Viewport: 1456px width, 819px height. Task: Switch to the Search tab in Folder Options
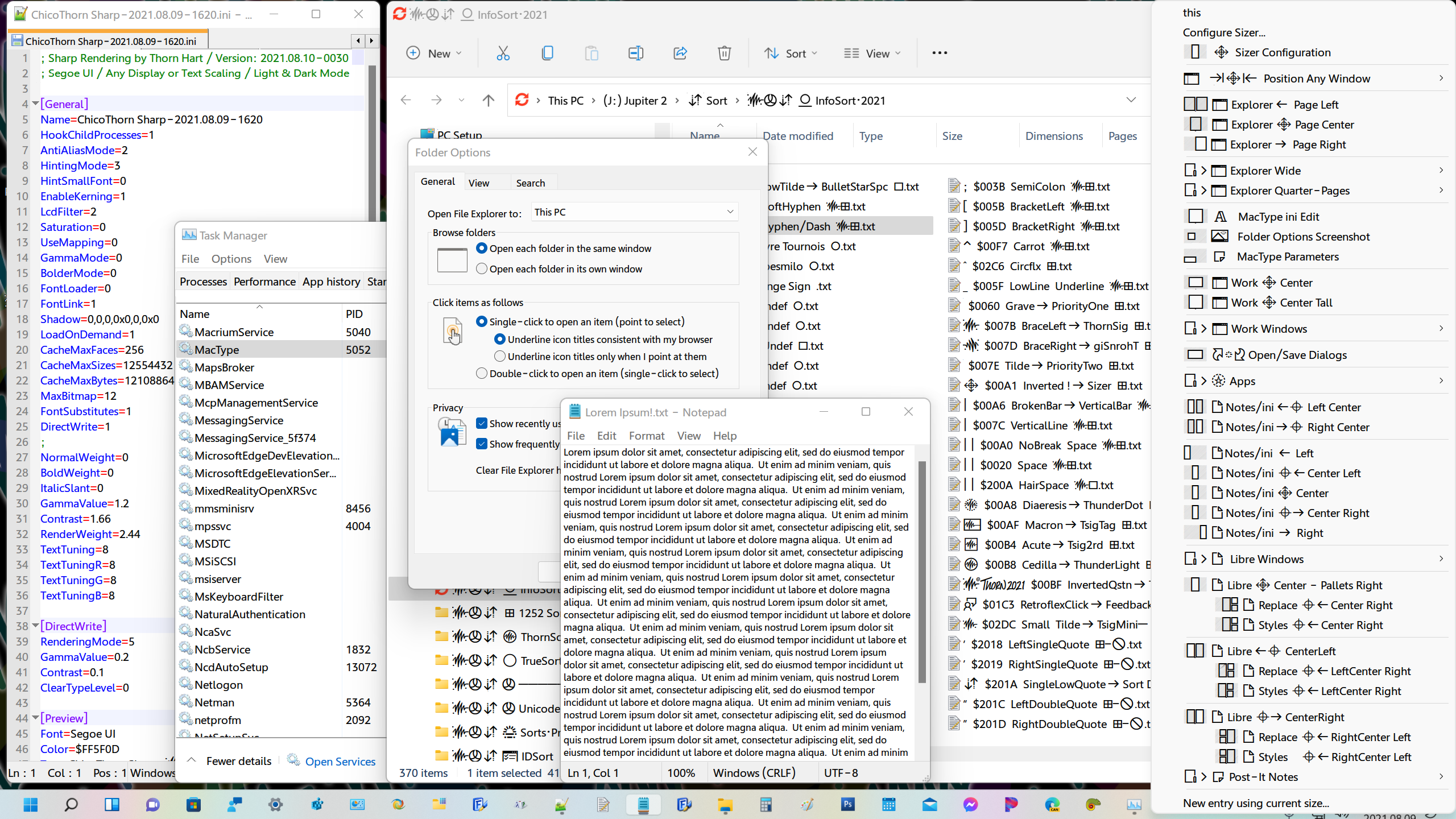click(x=530, y=182)
